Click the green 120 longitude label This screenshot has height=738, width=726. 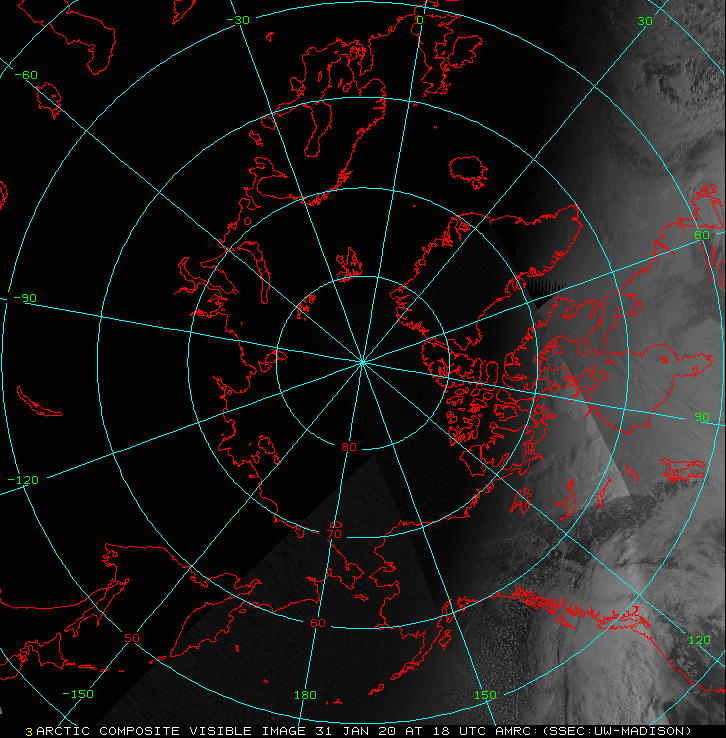[x=699, y=640]
